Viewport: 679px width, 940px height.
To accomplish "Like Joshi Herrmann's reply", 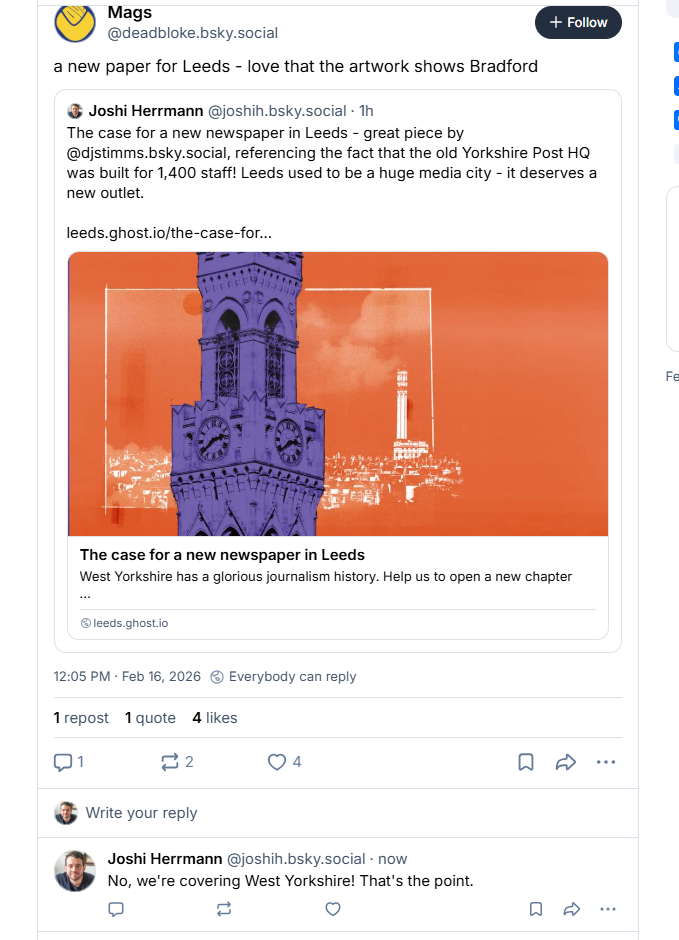I will coord(333,909).
